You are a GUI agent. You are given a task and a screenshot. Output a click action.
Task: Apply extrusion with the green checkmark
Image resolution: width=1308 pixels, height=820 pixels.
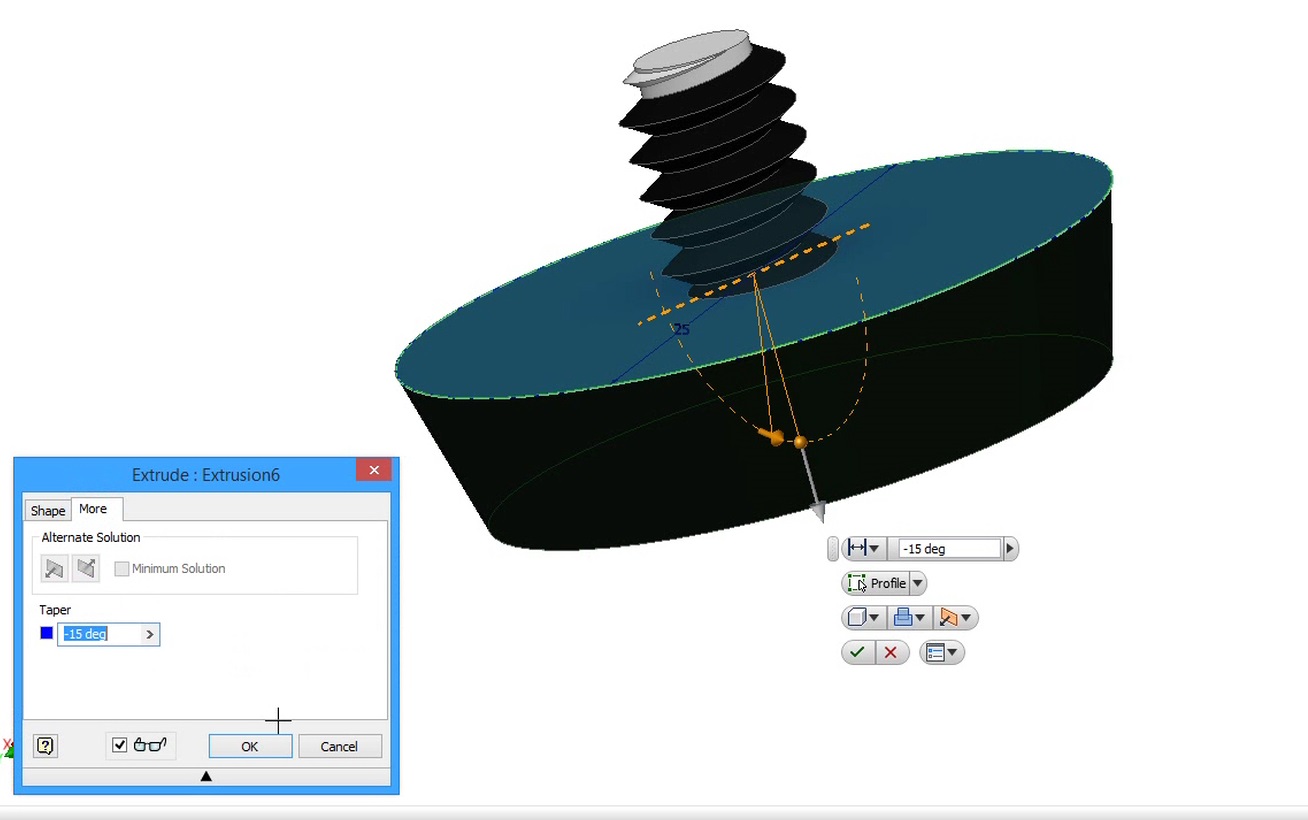point(857,652)
